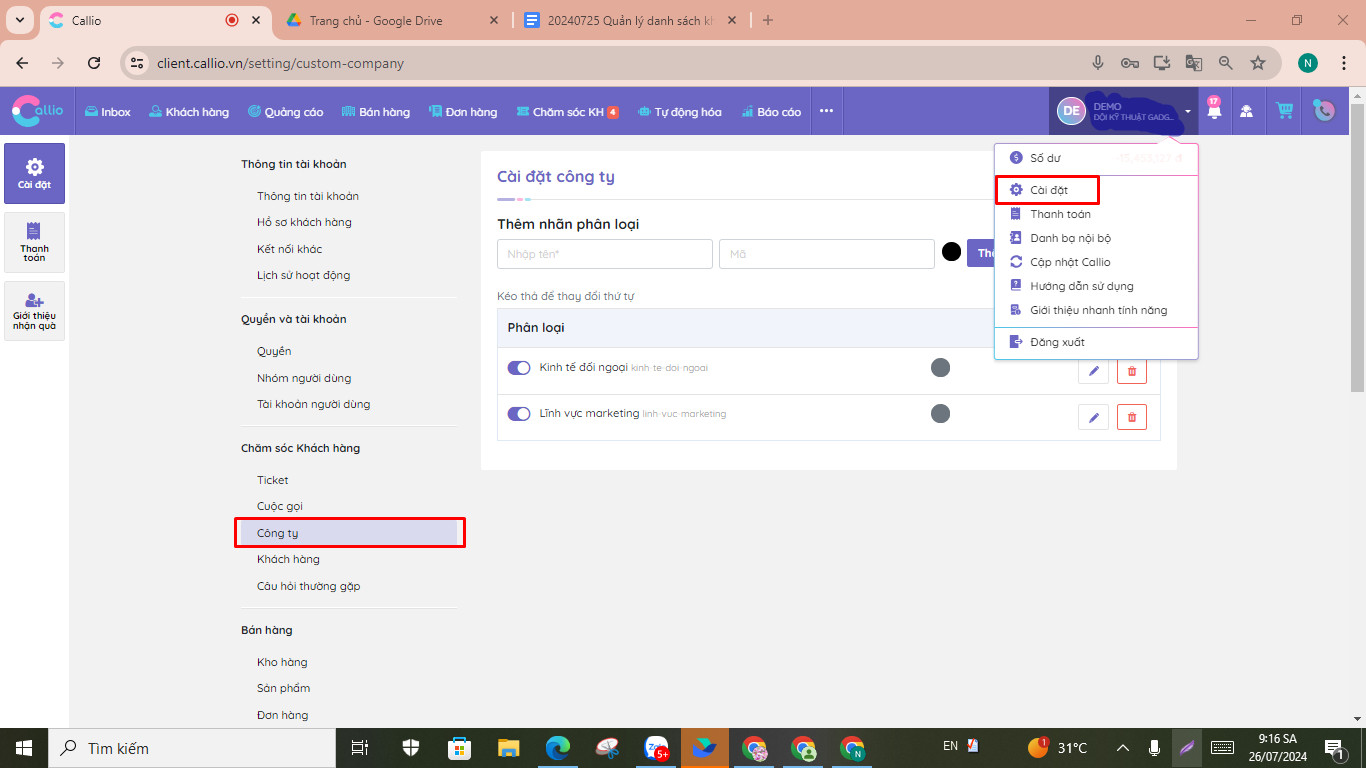Focus the Mã input field
Screen dimensions: 1366x768
827,254
